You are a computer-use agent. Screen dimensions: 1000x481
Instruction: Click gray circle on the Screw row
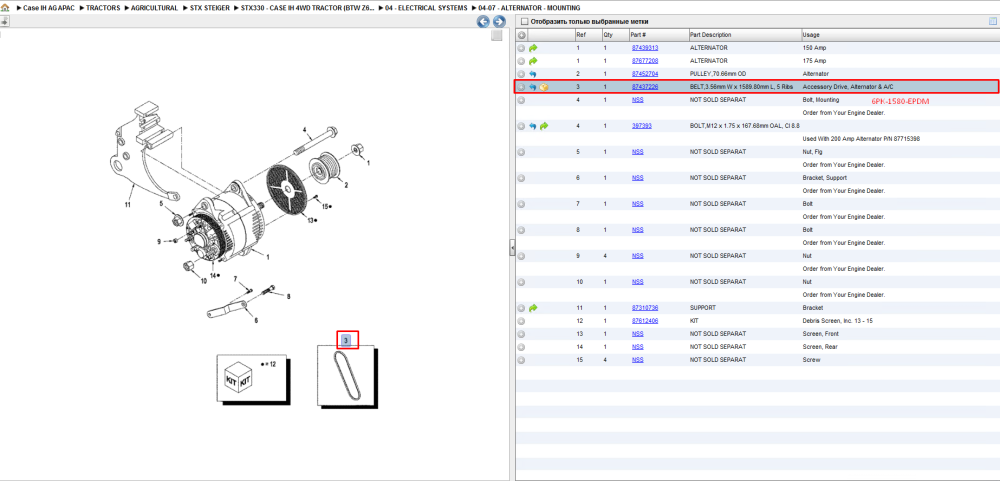point(521,360)
